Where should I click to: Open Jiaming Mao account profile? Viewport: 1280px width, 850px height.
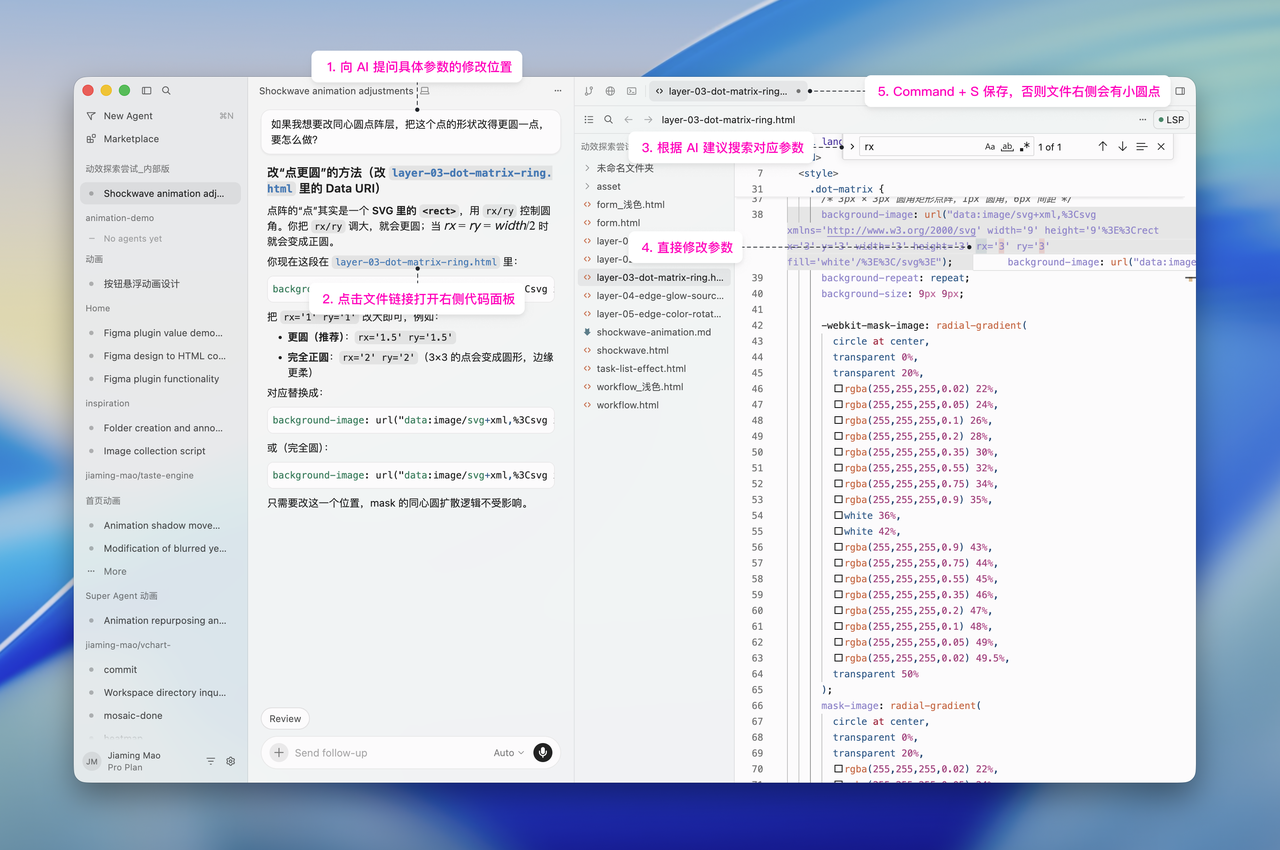click(122, 761)
